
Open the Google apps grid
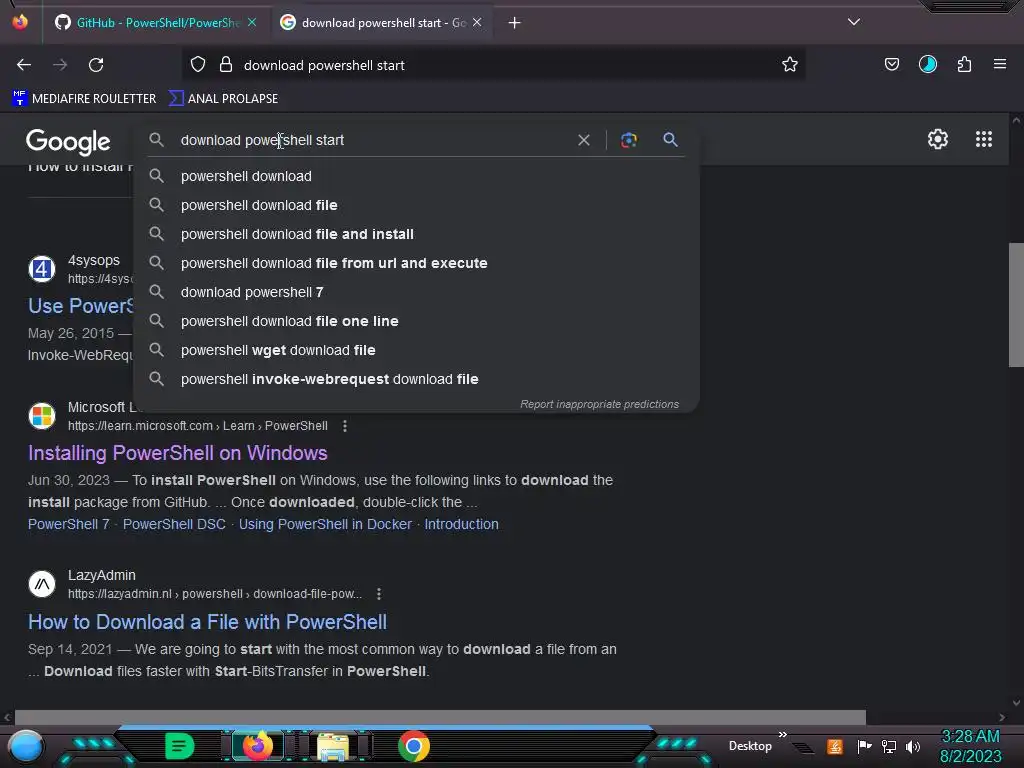984,139
